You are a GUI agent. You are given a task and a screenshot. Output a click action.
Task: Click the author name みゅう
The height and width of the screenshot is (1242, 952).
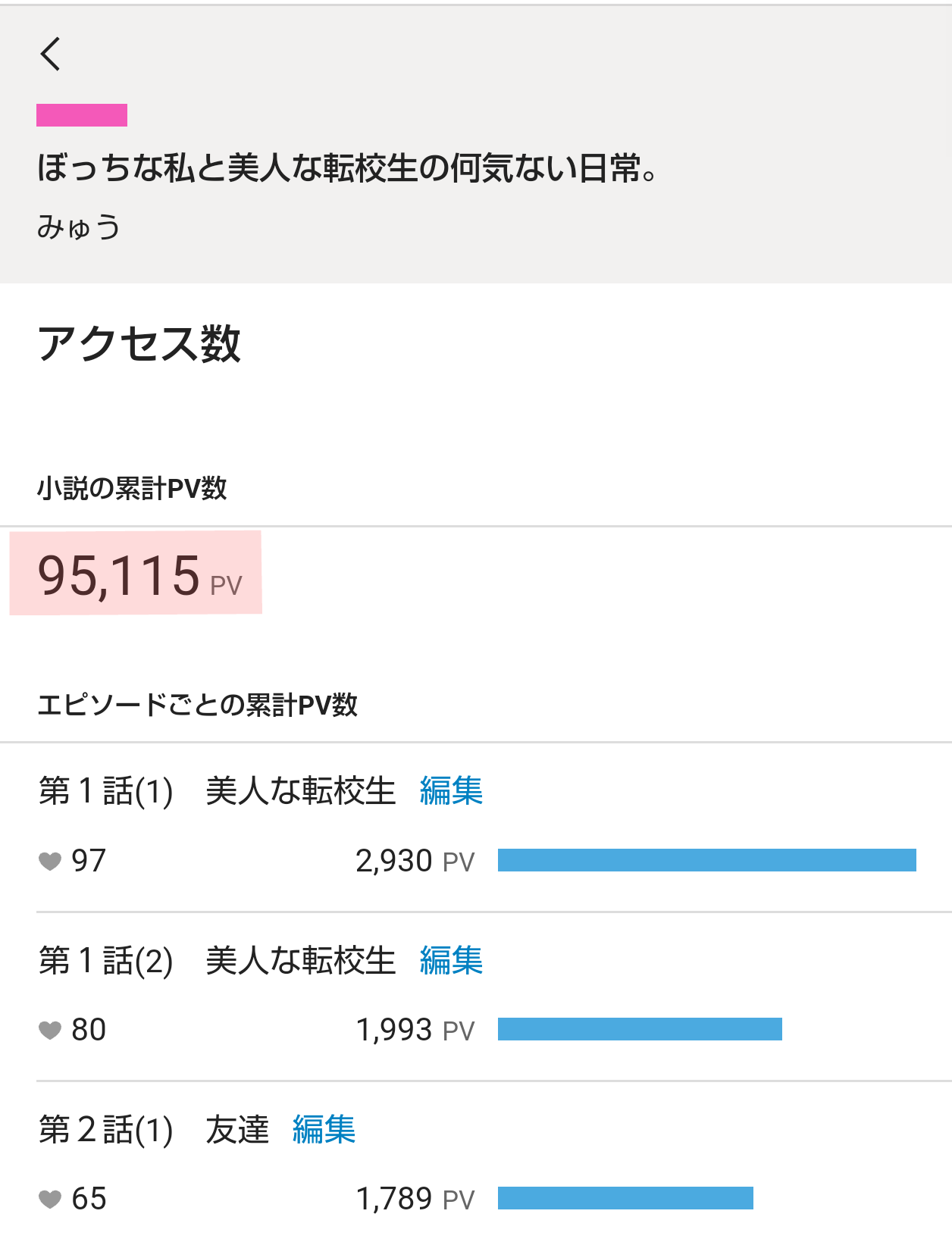tap(79, 227)
